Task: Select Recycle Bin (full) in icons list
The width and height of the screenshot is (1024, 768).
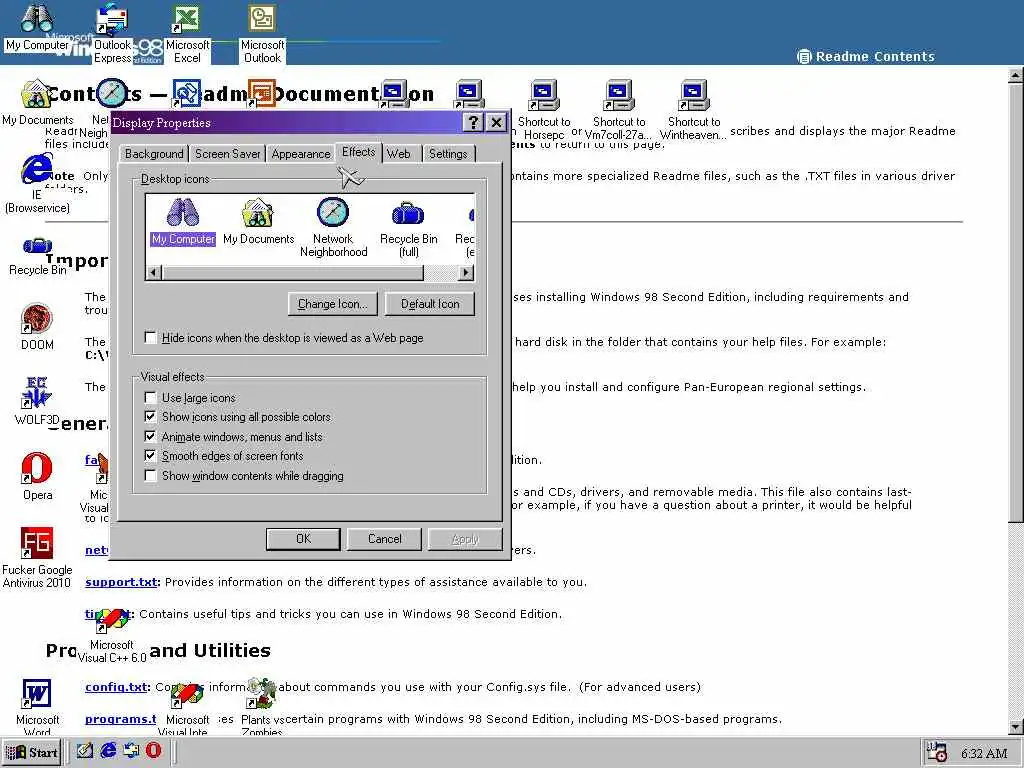Action: coord(408,227)
